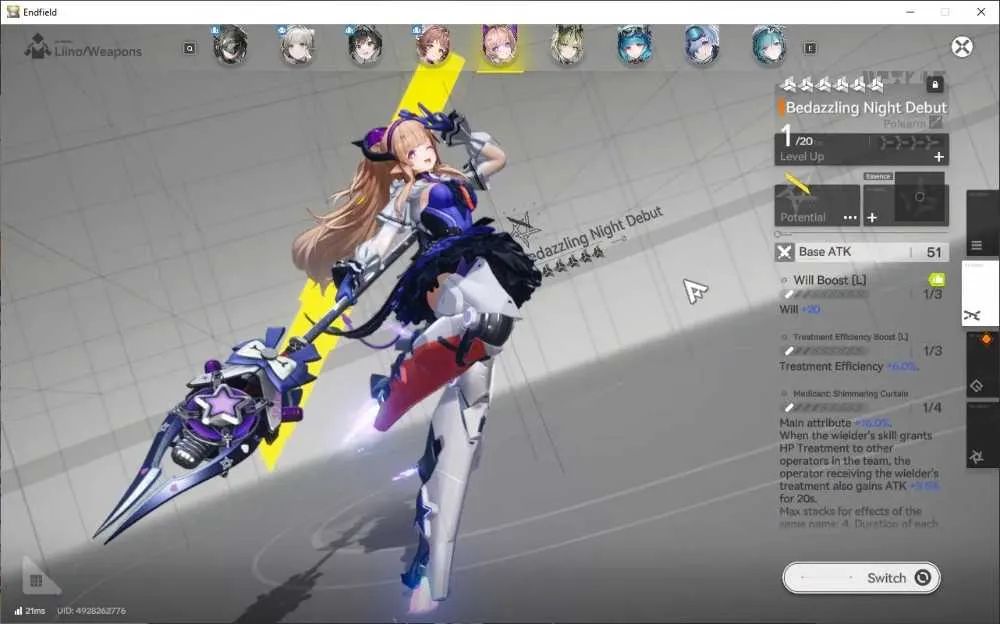
Task: Click the green badge next to Will Boost
Action: [x=936, y=279]
